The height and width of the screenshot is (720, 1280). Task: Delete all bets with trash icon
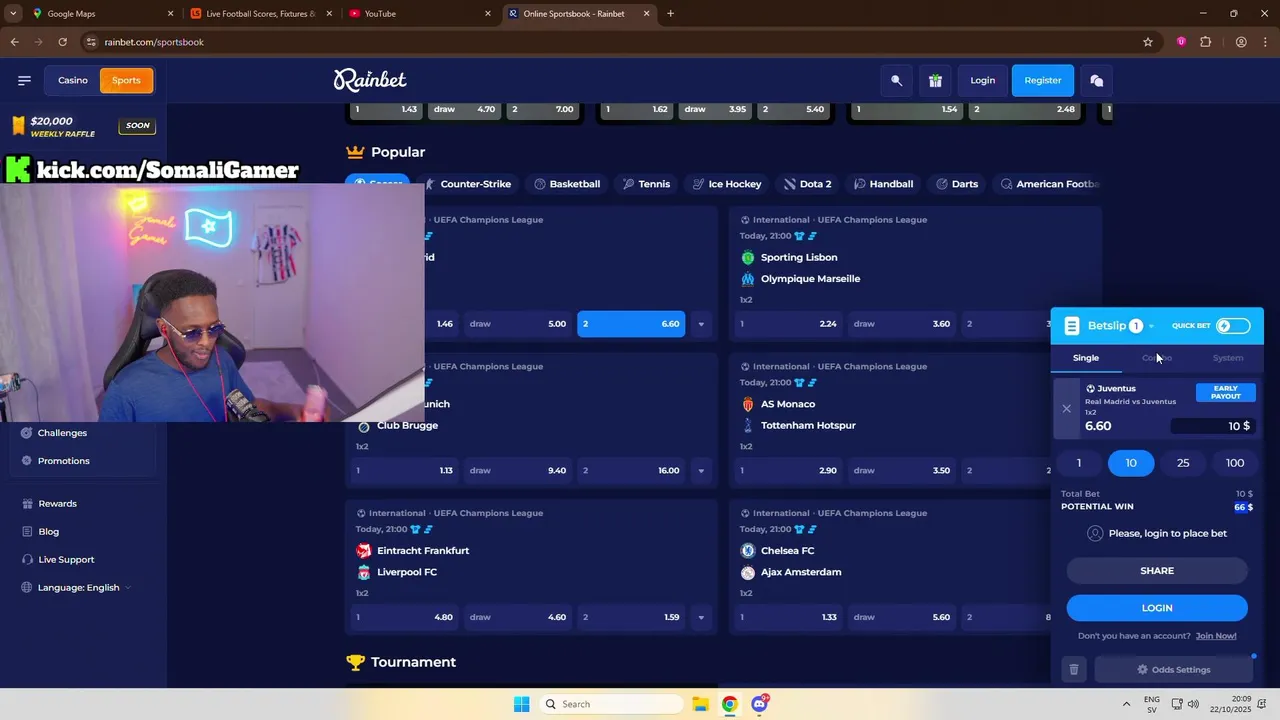pyautogui.click(x=1074, y=670)
